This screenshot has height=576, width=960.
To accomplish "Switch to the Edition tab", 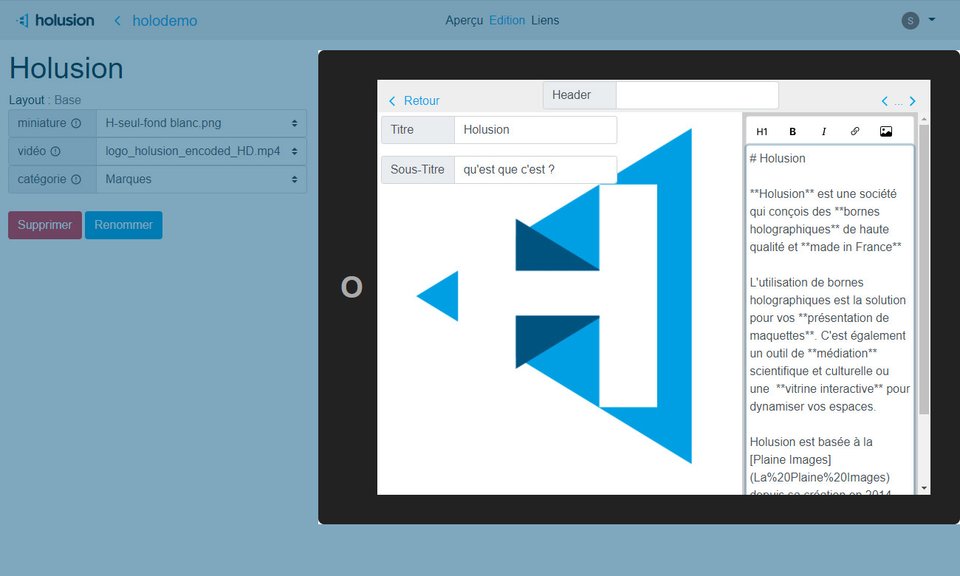I will point(507,19).
